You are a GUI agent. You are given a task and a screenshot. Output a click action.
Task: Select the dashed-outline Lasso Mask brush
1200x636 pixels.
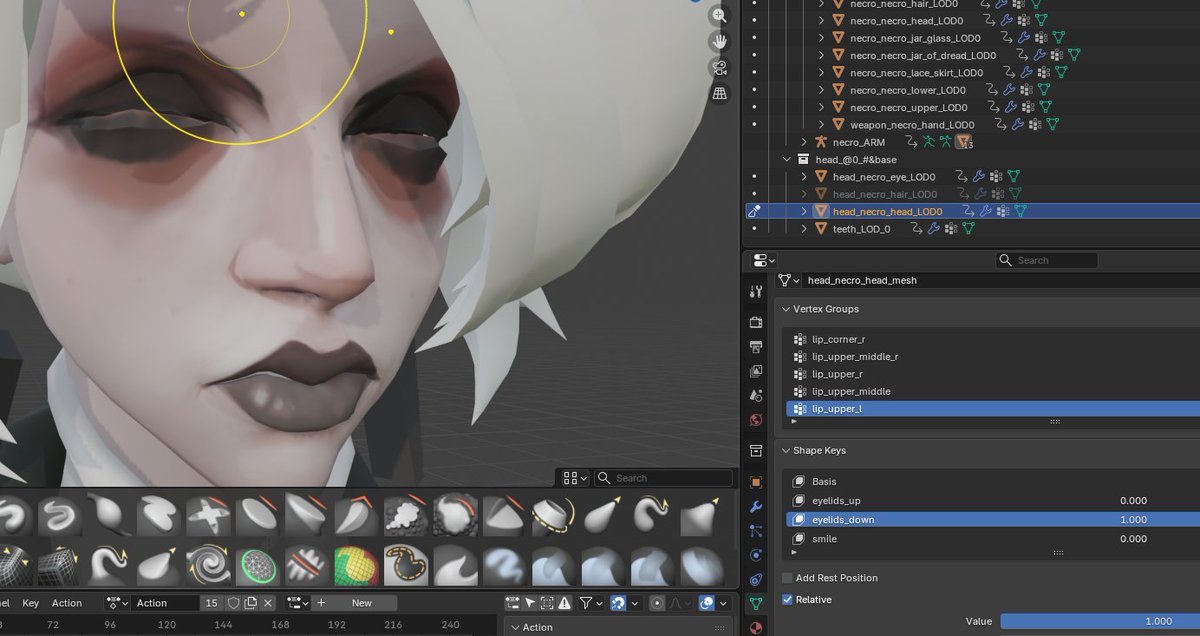406,565
